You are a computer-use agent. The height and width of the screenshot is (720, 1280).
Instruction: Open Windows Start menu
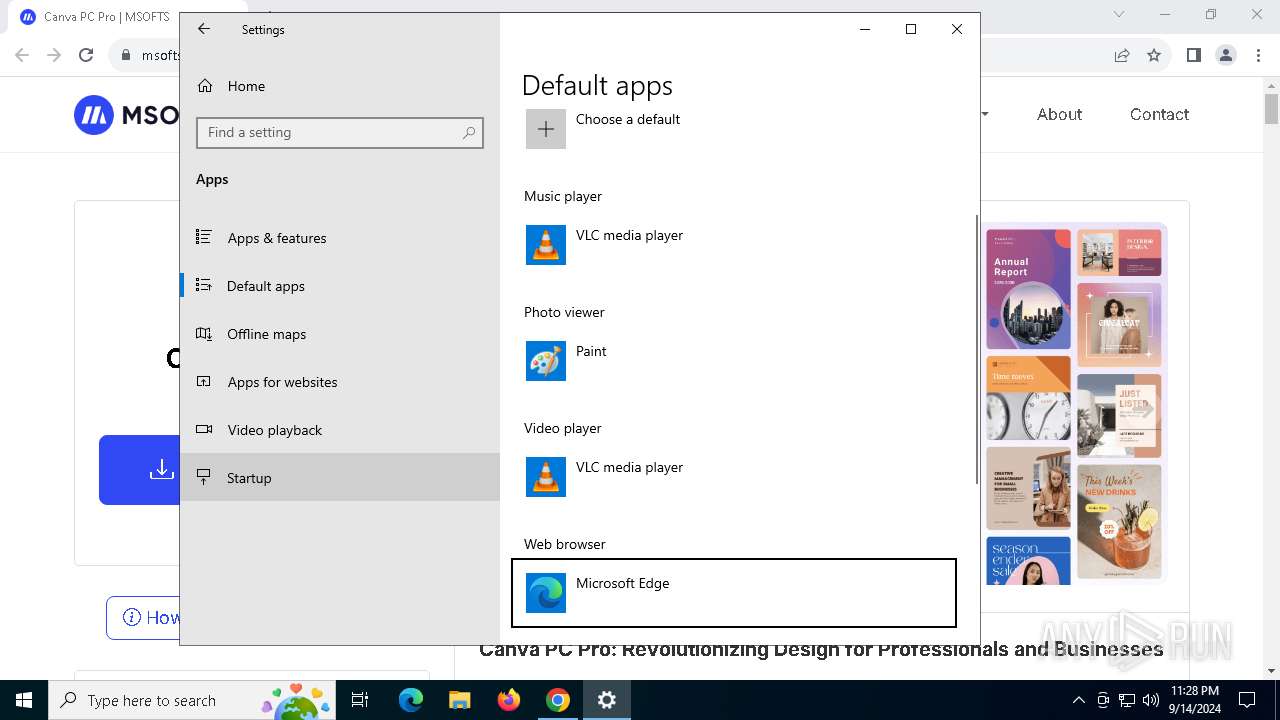(24, 700)
